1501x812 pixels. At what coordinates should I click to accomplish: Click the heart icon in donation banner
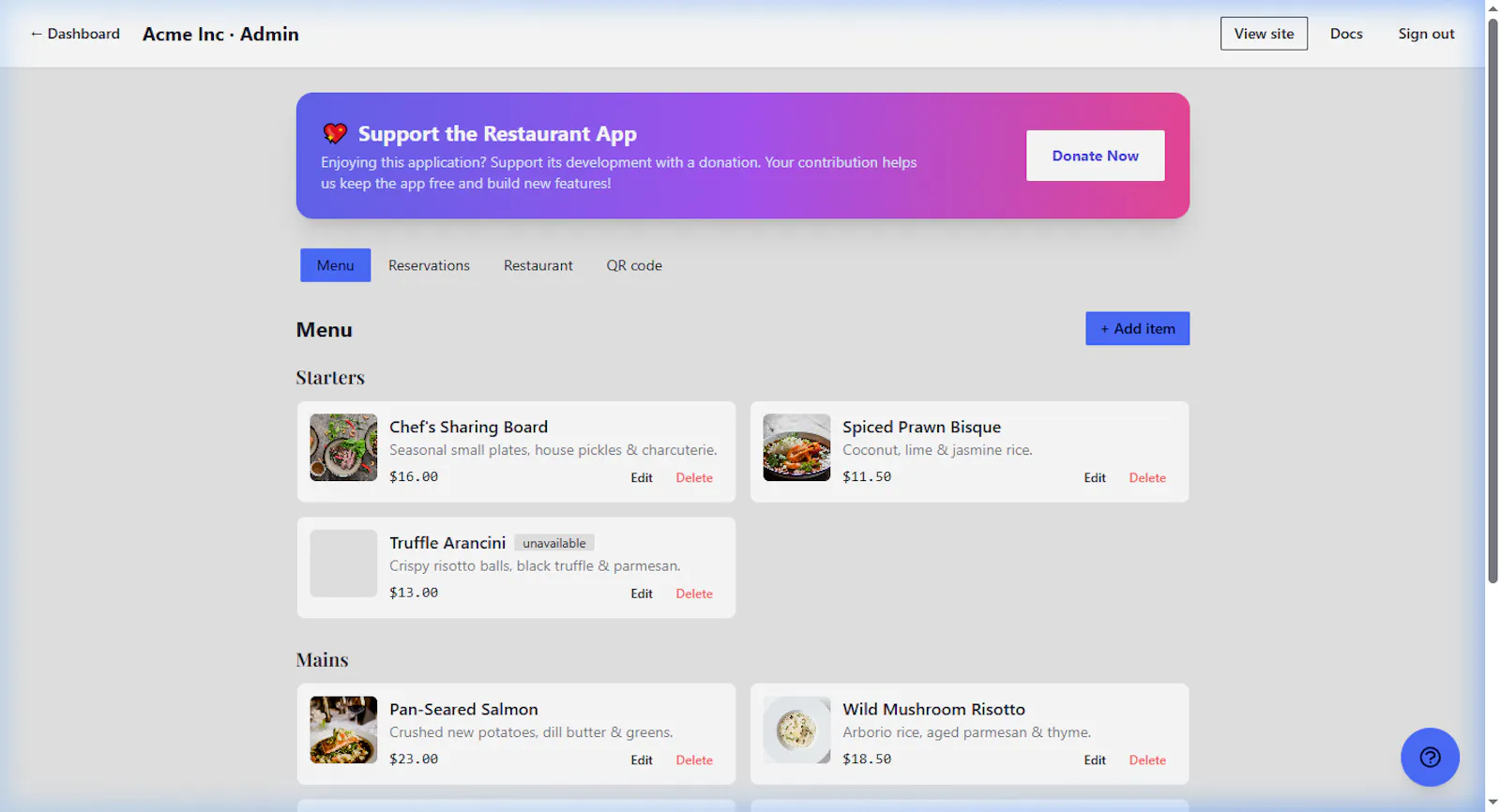[335, 133]
